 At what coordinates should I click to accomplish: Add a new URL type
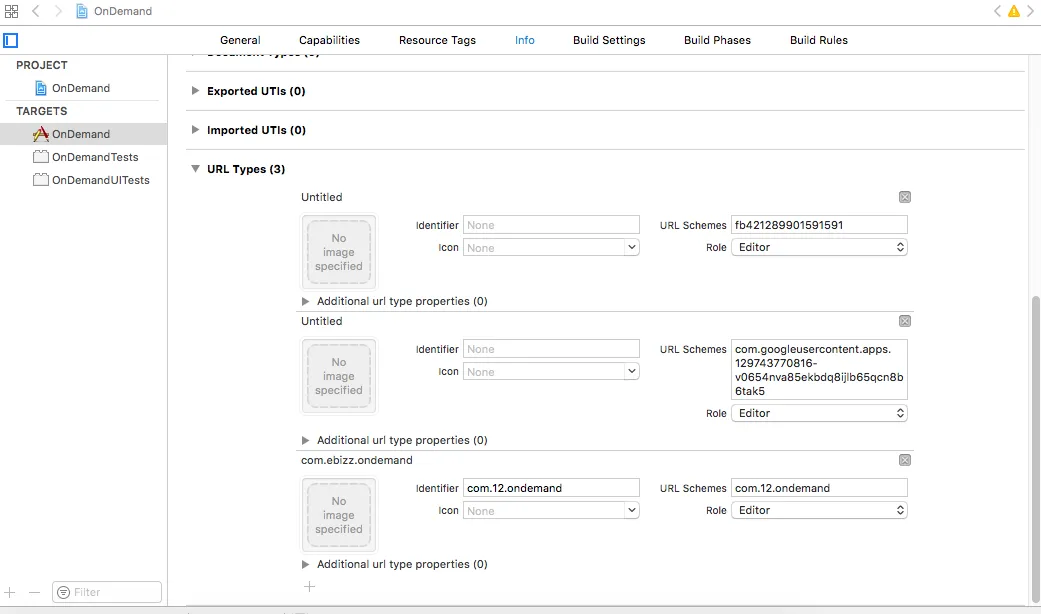tap(309, 587)
